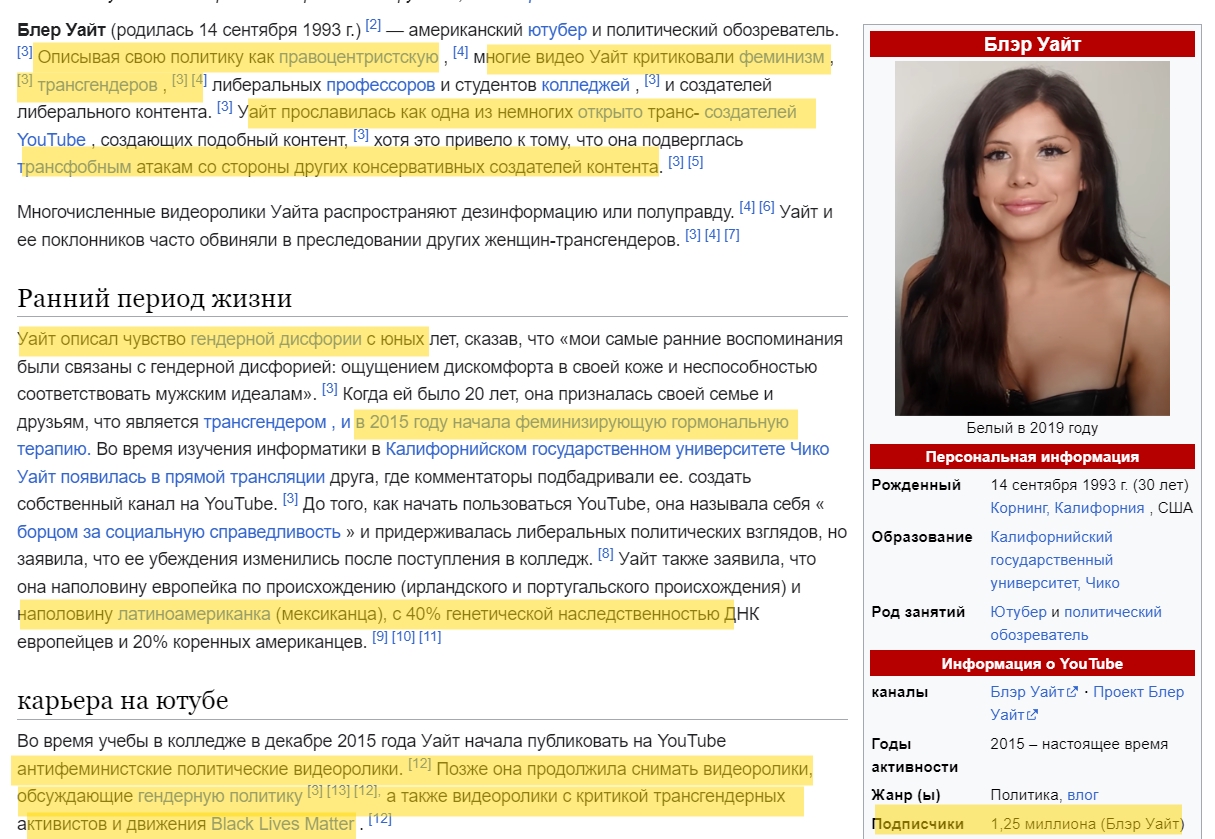Open the "гендерную политику" link
Image resolution: width=1215 pixels, height=839 pixels.
pos(220,797)
